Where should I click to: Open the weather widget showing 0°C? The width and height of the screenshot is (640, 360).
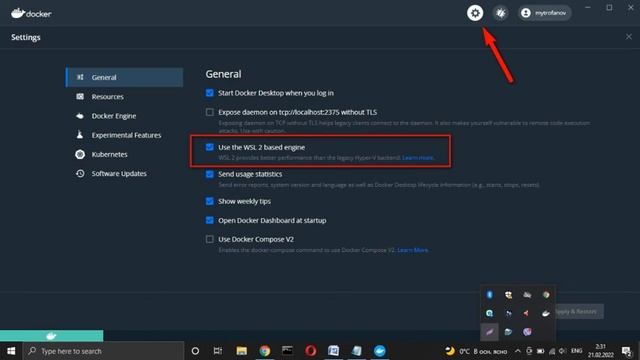tap(476, 351)
